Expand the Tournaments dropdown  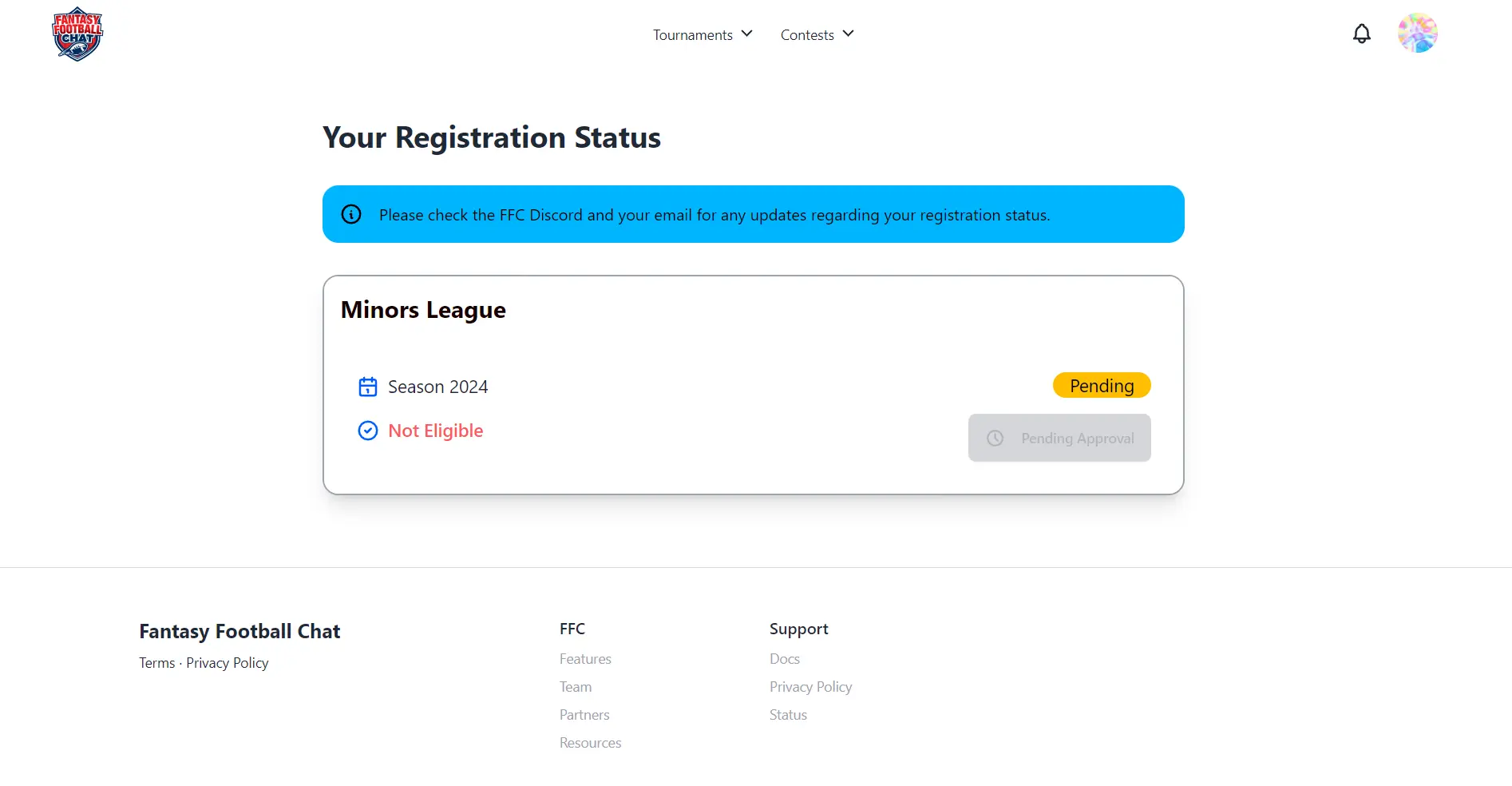[x=703, y=34]
